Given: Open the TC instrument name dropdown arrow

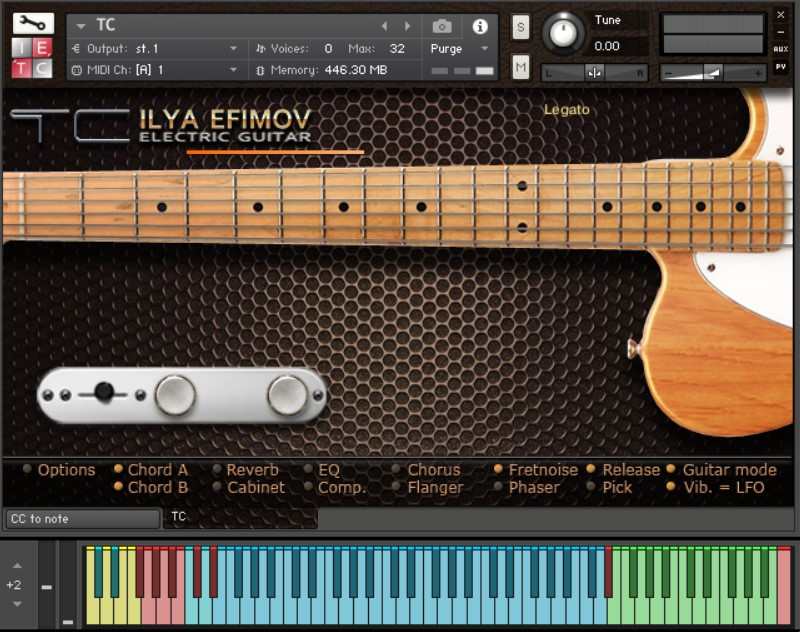Looking at the screenshot, I should click(81, 26).
